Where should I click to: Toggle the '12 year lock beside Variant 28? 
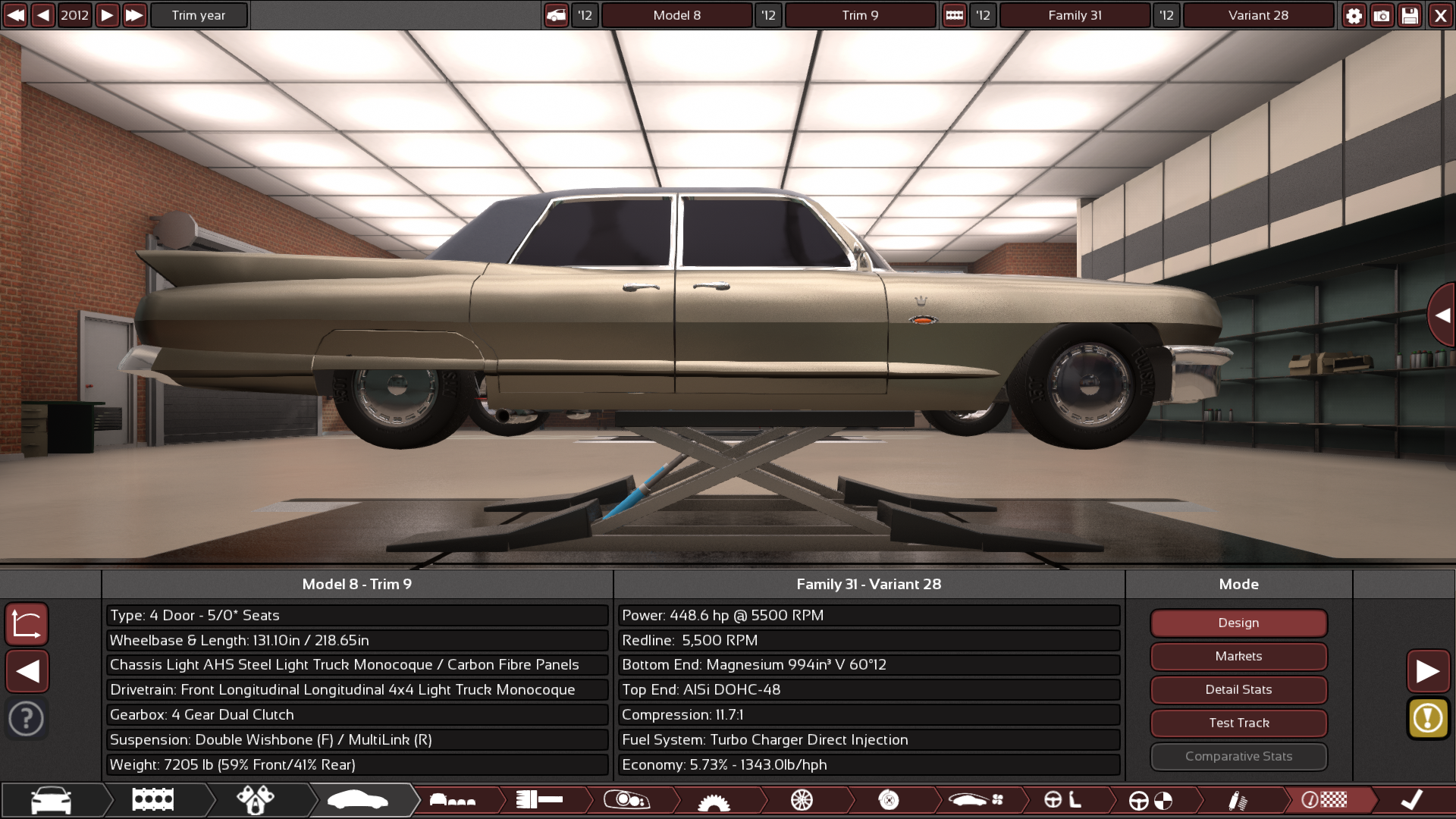(1167, 15)
